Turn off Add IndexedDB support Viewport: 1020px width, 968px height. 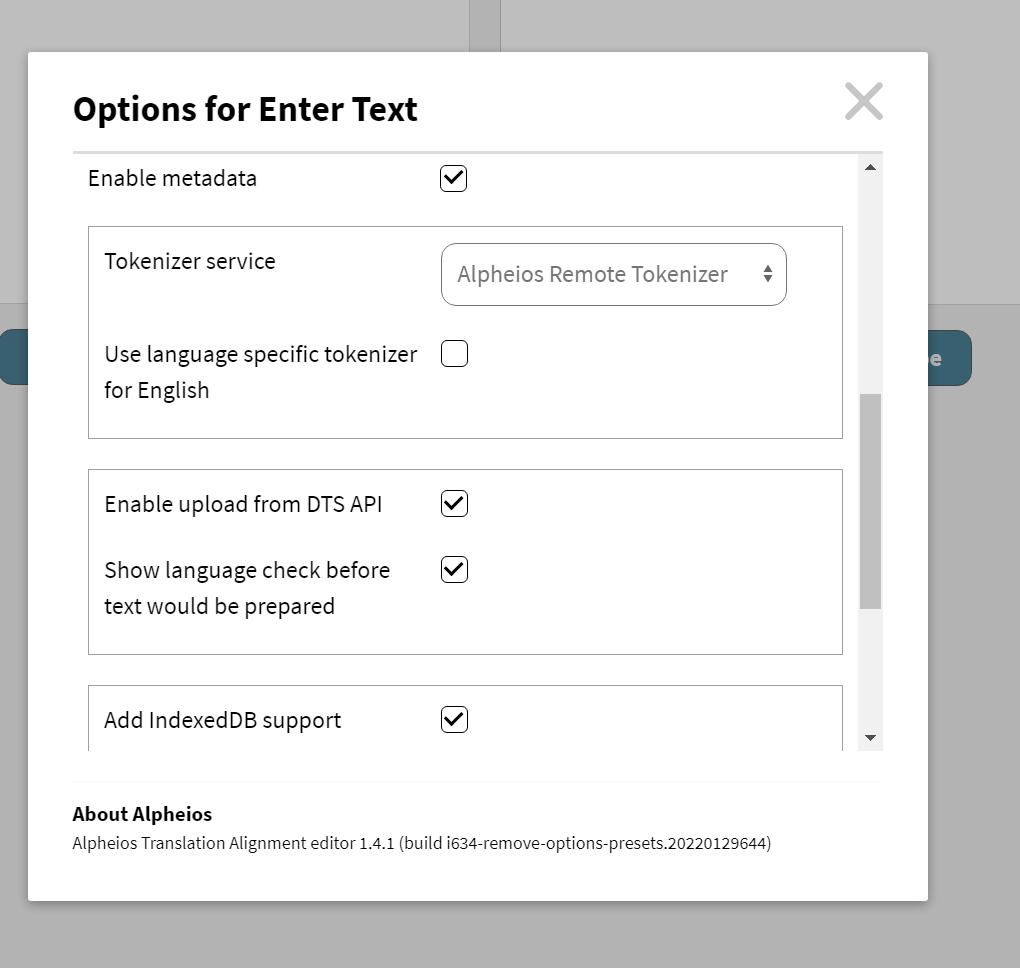[x=453, y=719]
